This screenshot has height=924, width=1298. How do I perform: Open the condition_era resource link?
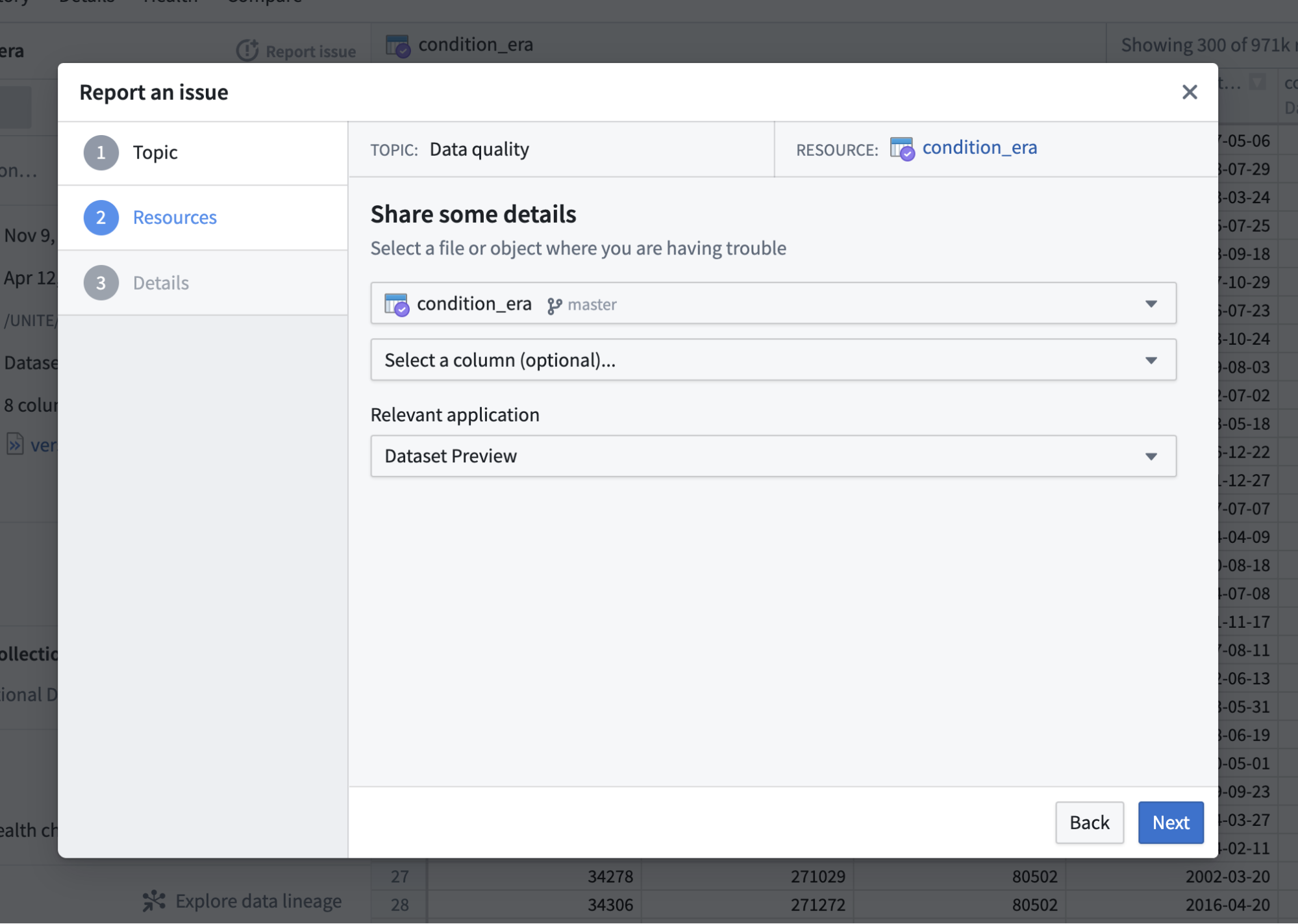979,148
